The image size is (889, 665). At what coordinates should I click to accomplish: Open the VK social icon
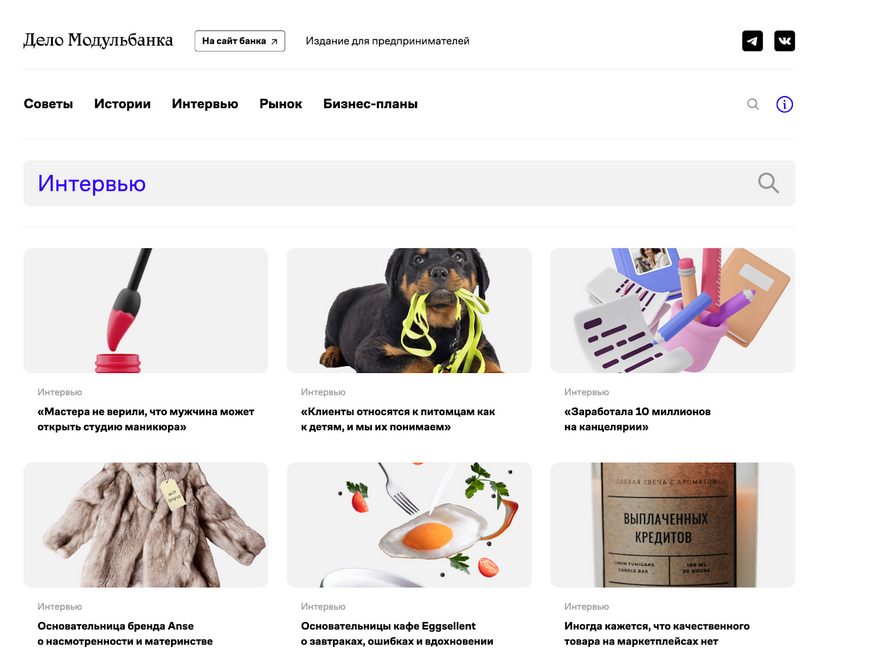(x=785, y=41)
